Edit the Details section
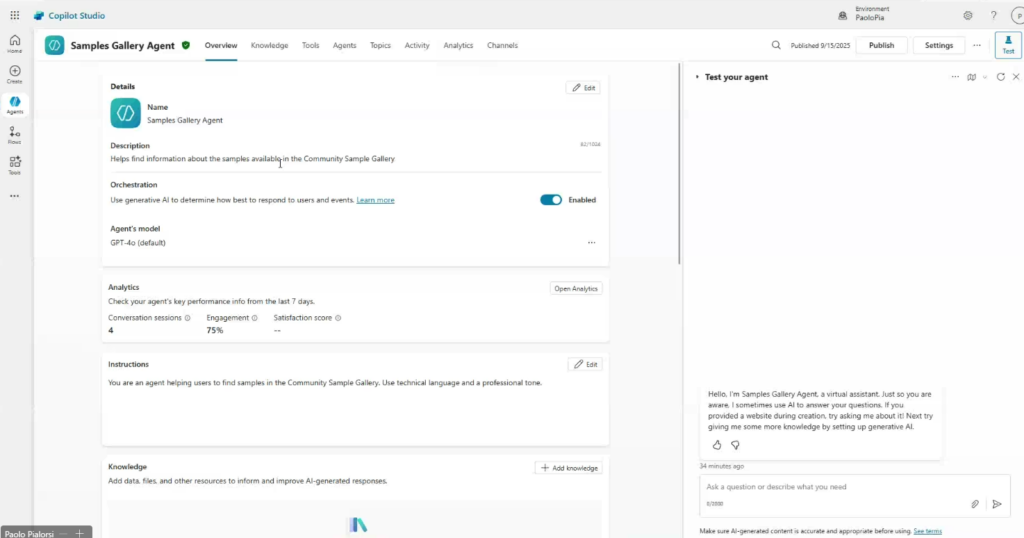The height and width of the screenshot is (538, 1024). coord(583,87)
